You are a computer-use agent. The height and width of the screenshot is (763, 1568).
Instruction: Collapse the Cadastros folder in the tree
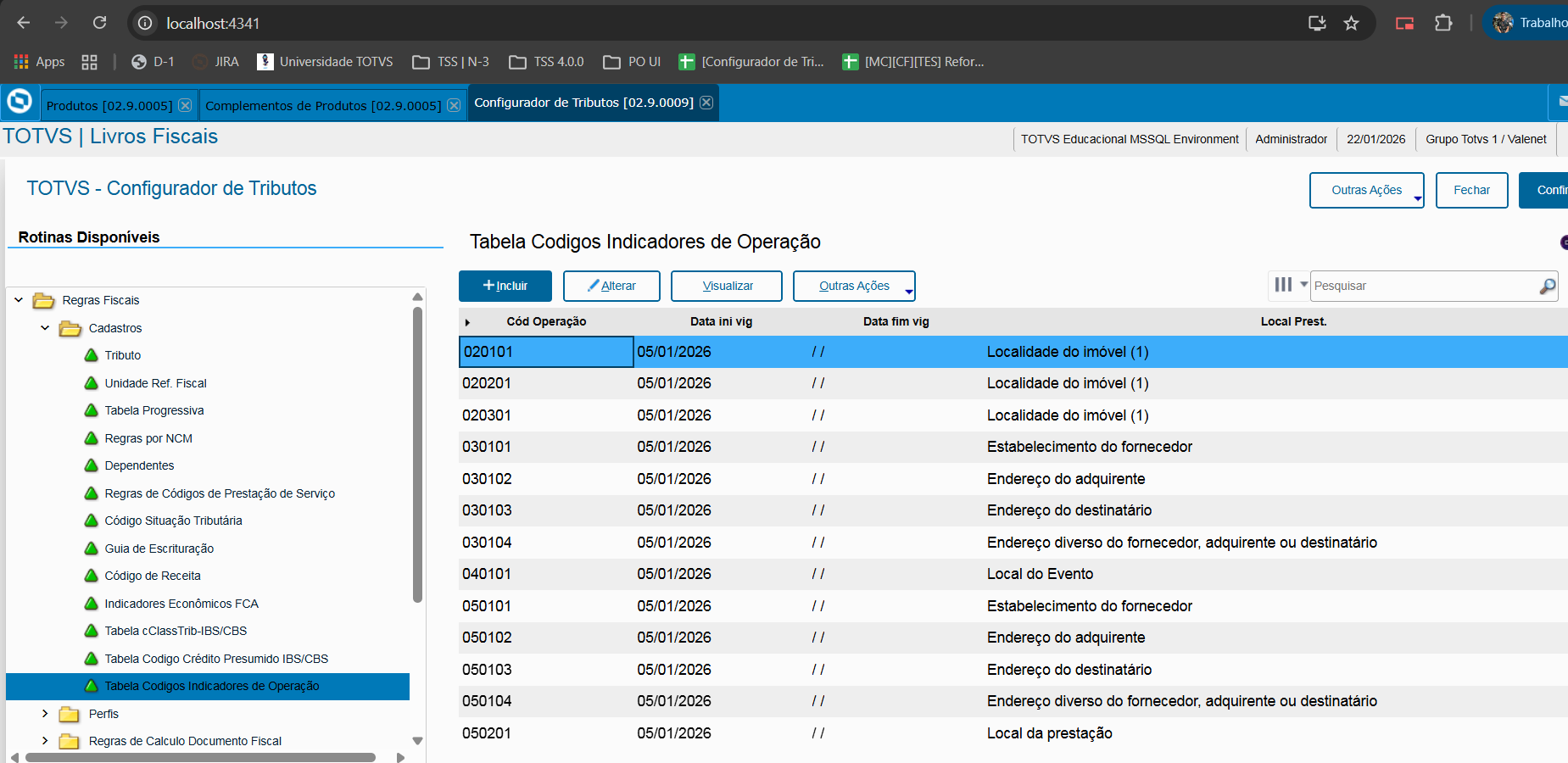click(46, 328)
